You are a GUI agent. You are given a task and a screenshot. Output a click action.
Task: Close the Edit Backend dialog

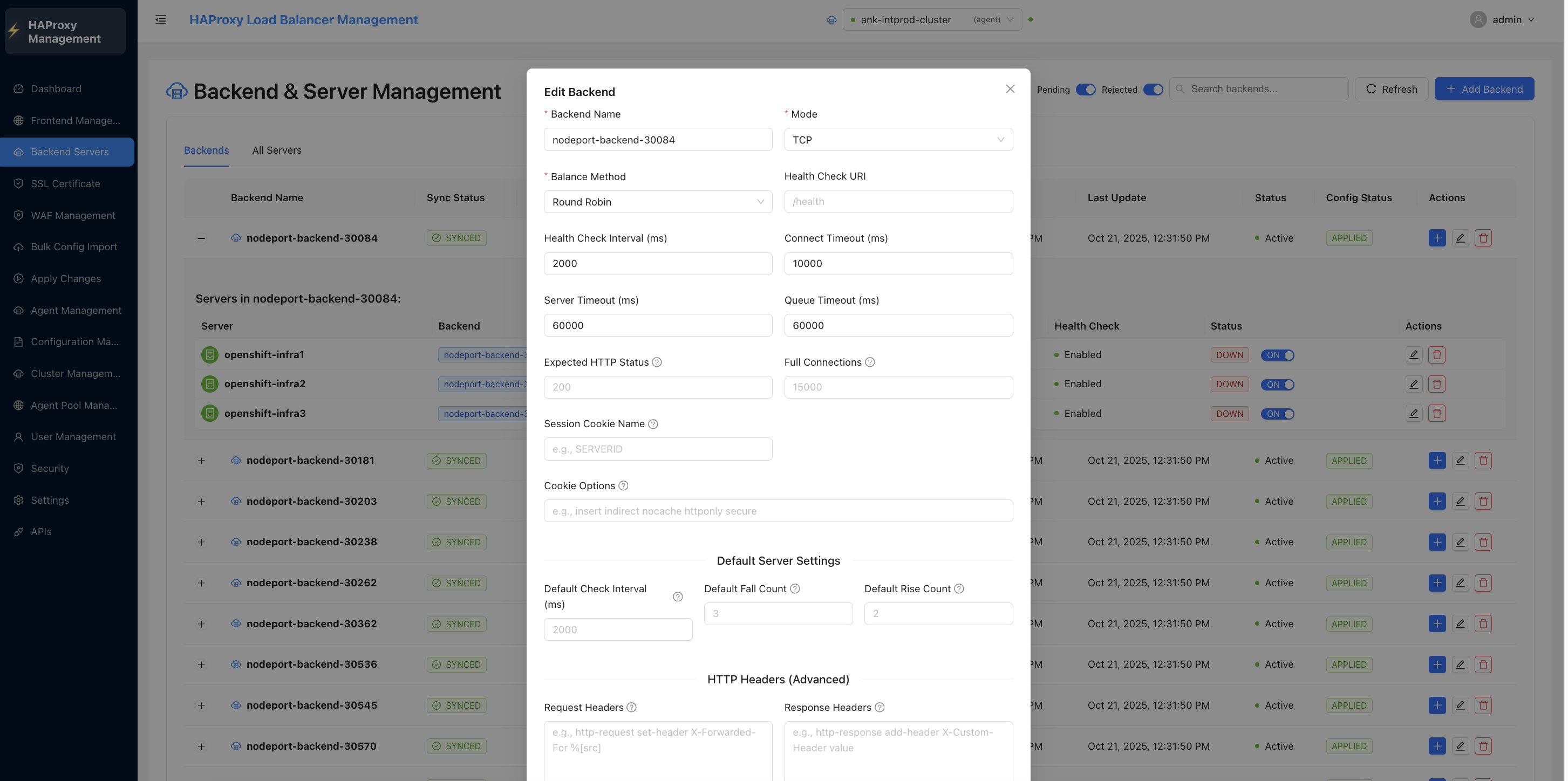click(x=1010, y=89)
